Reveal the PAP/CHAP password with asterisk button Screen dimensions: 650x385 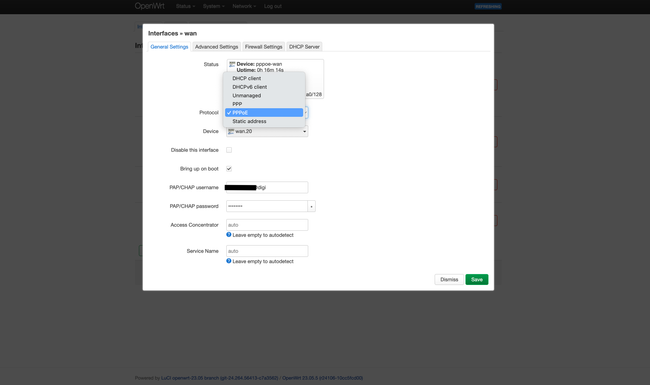click(x=311, y=206)
